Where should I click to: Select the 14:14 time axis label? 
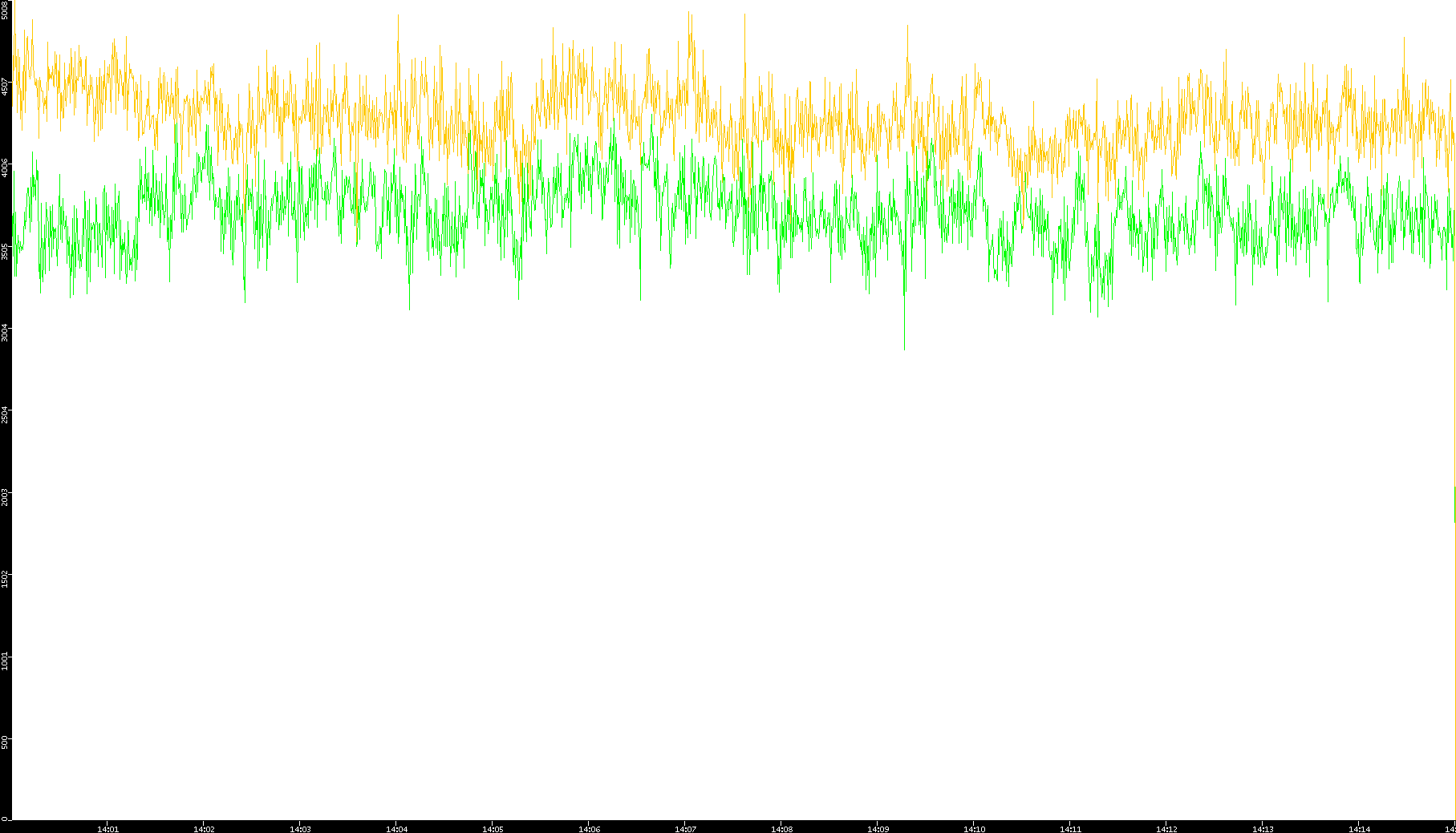[x=1359, y=829]
